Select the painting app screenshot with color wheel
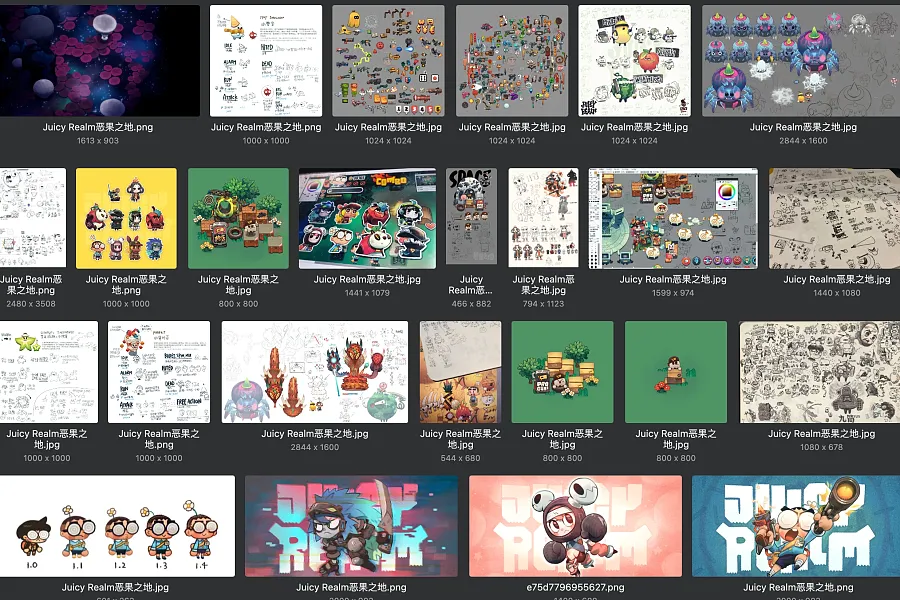900x600 pixels. tap(673, 218)
